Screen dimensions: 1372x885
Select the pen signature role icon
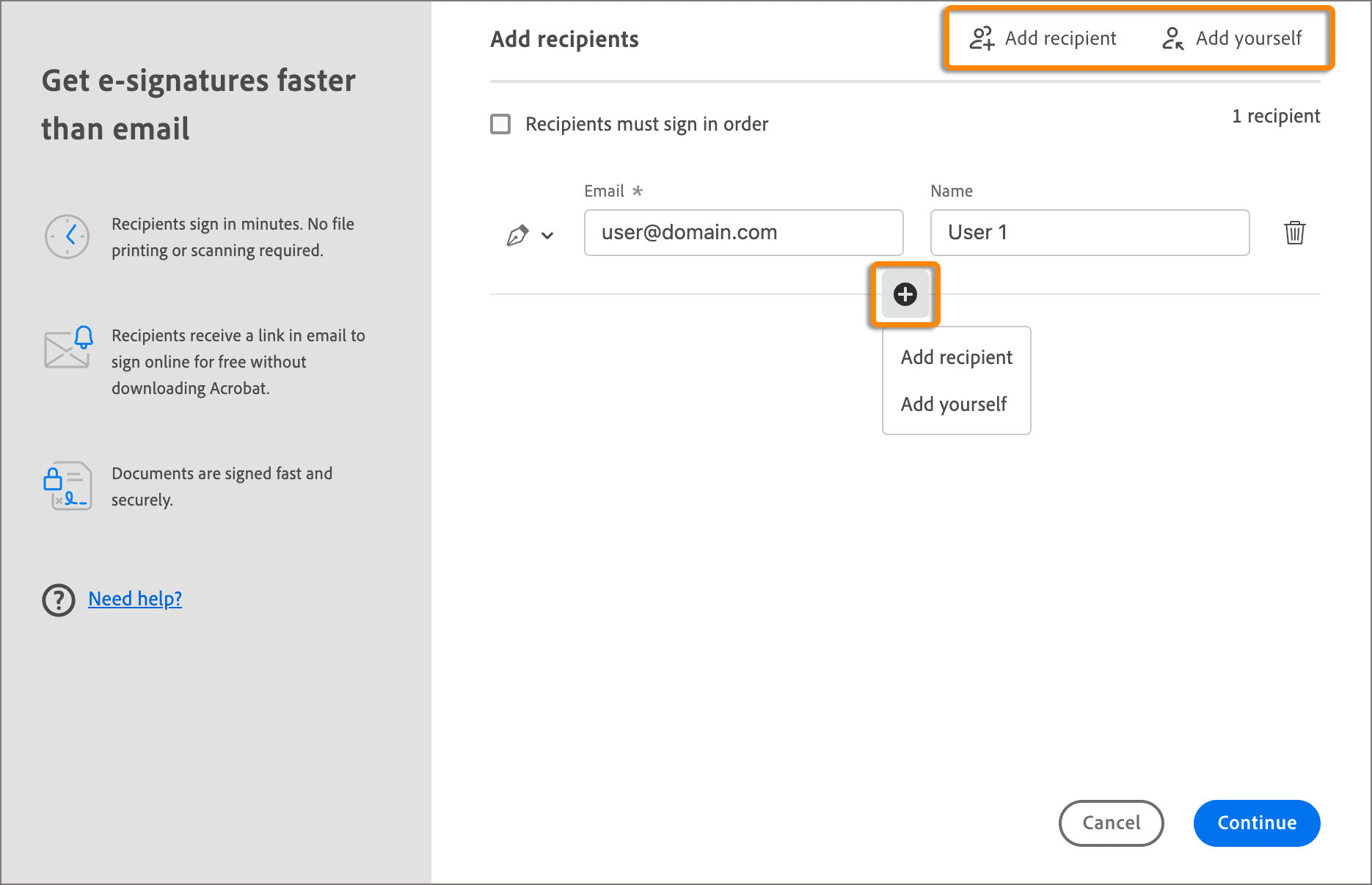(519, 233)
